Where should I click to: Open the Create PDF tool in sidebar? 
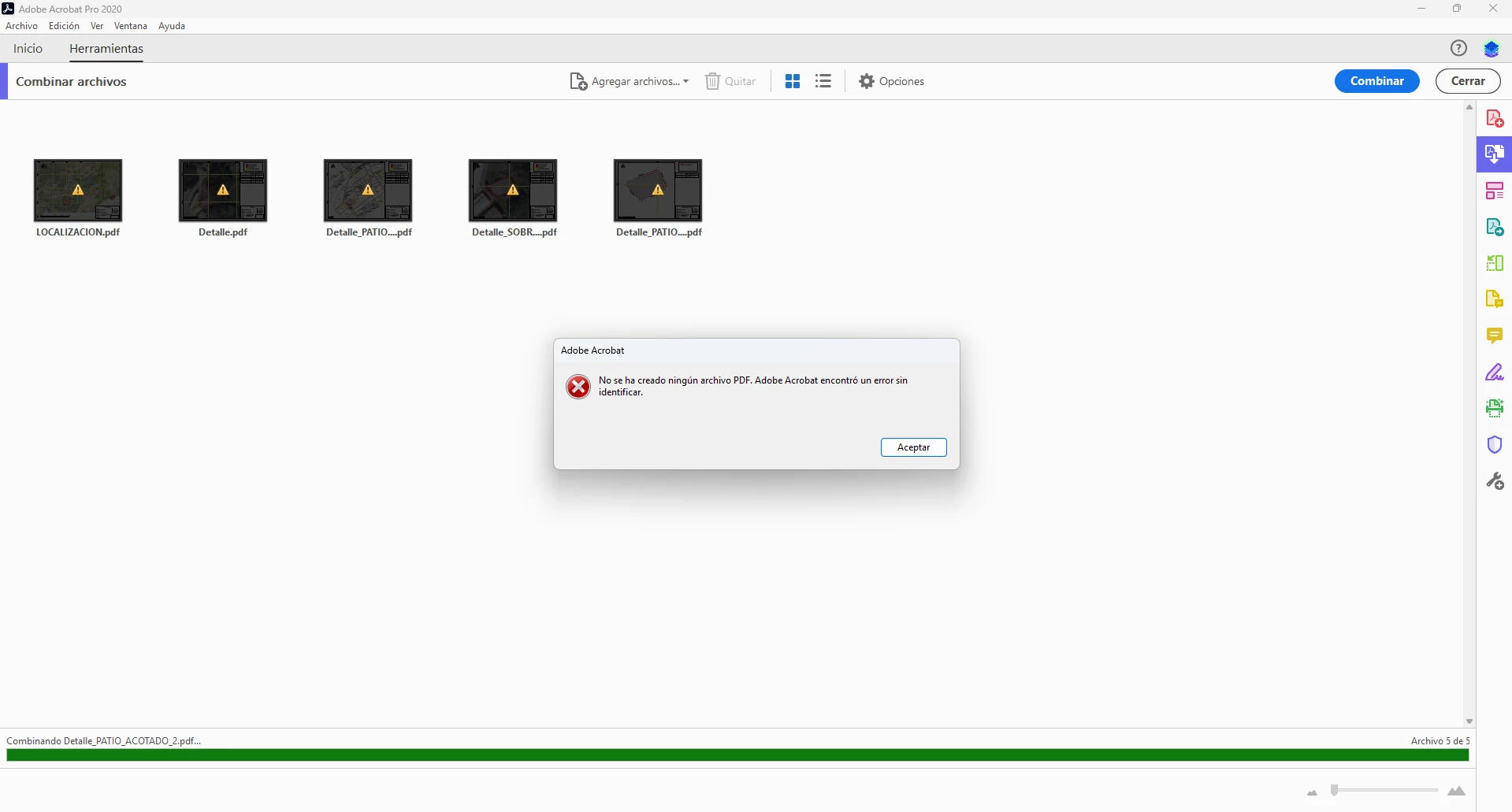click(x=1494, y=118)
